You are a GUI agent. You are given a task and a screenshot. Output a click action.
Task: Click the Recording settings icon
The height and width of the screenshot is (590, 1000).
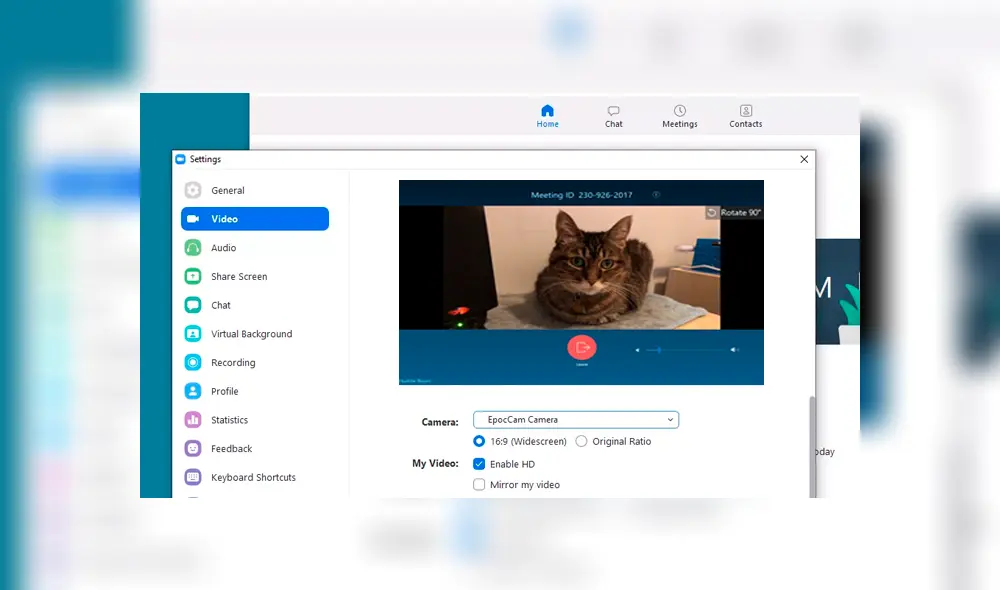193,362
